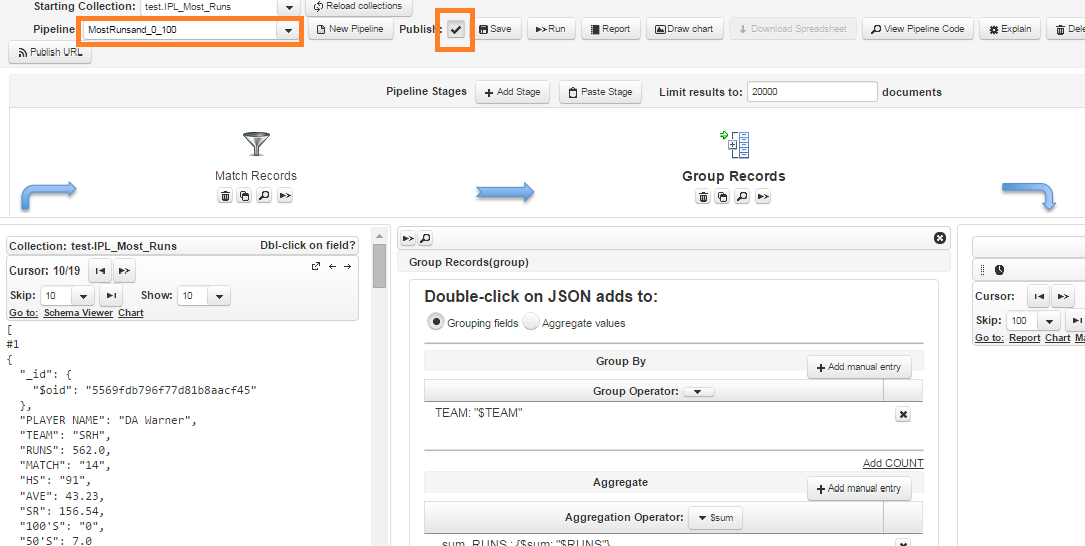This screenshot has width=1085, height=546.
Task: Delete the Match Records stage via trash icon
Action: coord(225,196)
